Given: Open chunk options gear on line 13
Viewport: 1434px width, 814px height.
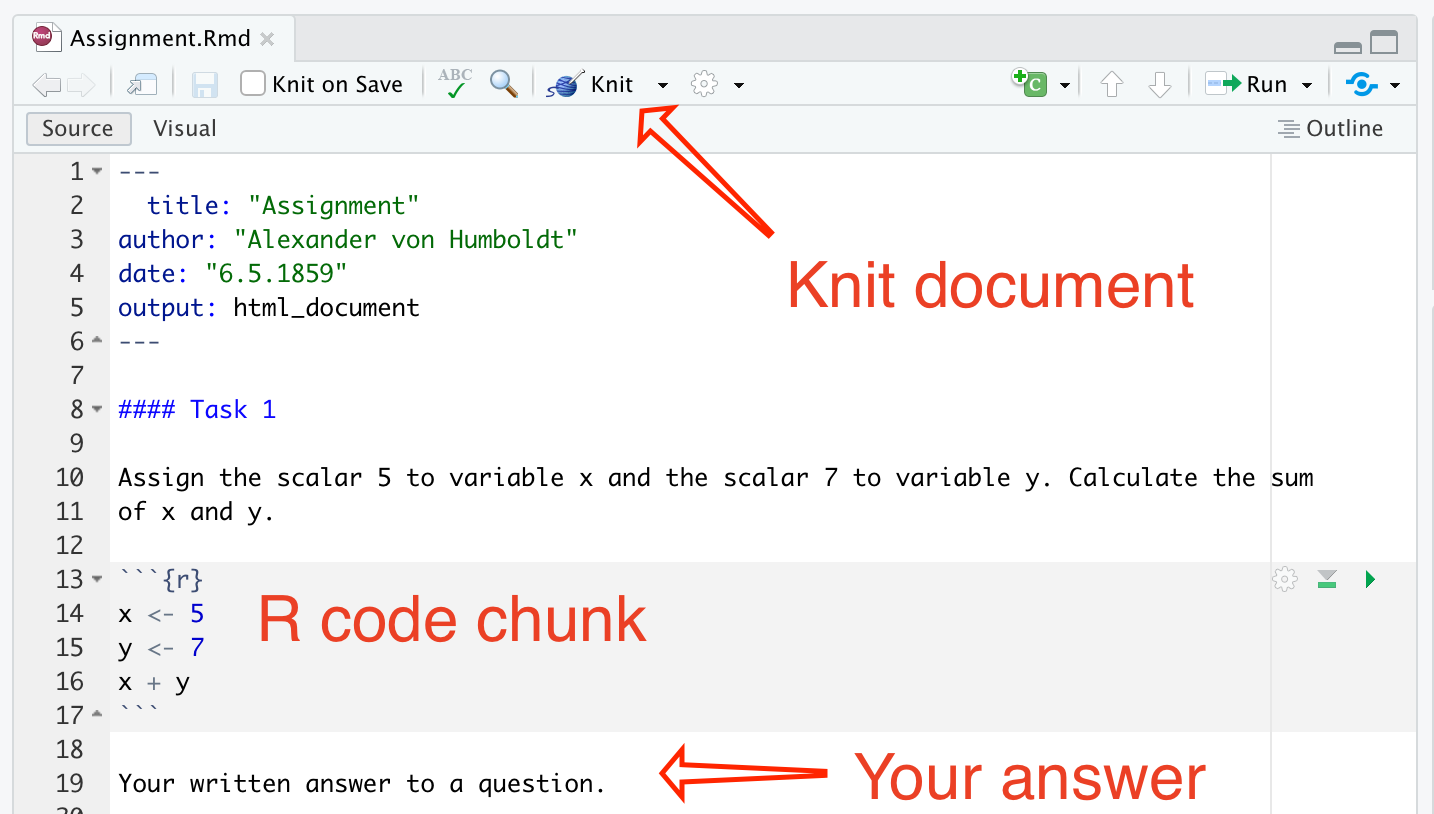Looking at the screenshot, I should pos(1285,579).
